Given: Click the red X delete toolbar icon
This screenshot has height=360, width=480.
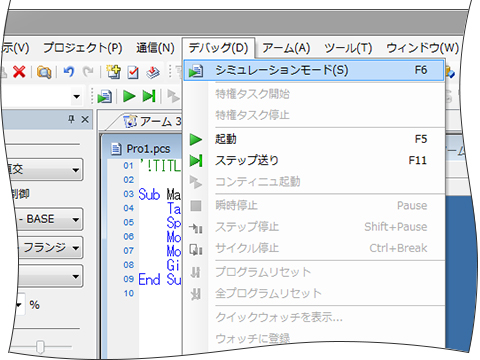Looking at the screenshot, I should [19, 72].
